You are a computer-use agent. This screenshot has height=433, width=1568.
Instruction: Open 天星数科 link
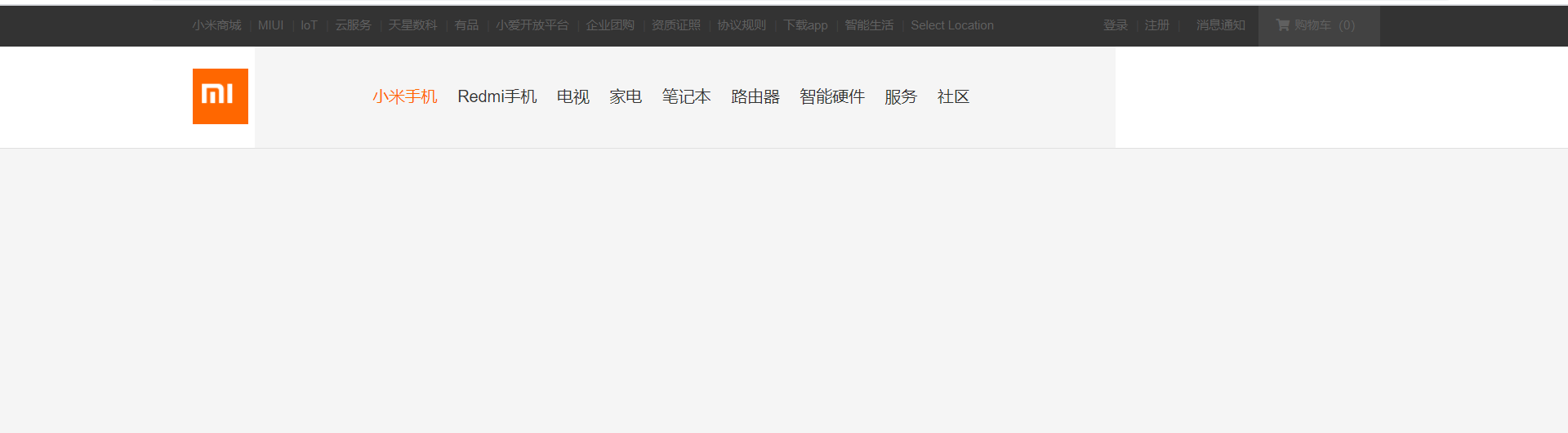pos(412,25)
